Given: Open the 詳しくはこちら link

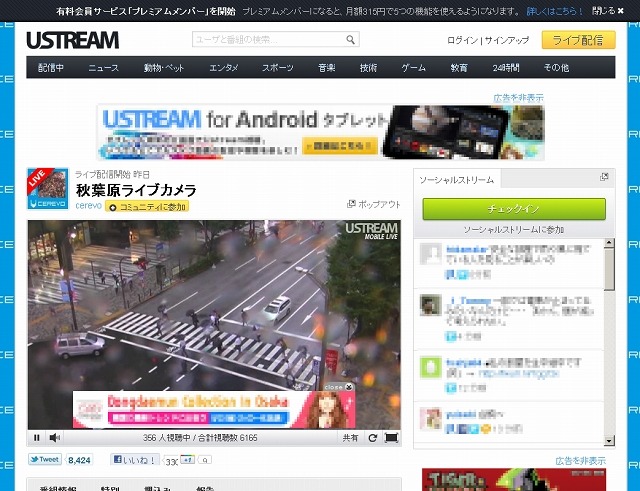Looking at the screenshot, I should click(x=555, y=11).
